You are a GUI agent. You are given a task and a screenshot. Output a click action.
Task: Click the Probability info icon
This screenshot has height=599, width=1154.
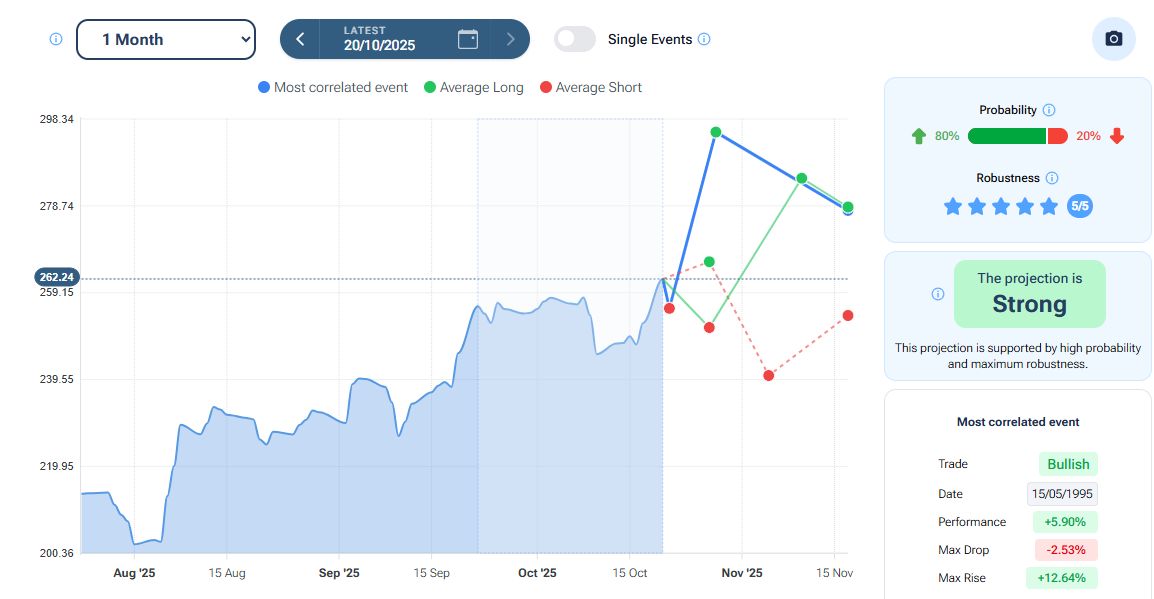[x=1049, y=110]
